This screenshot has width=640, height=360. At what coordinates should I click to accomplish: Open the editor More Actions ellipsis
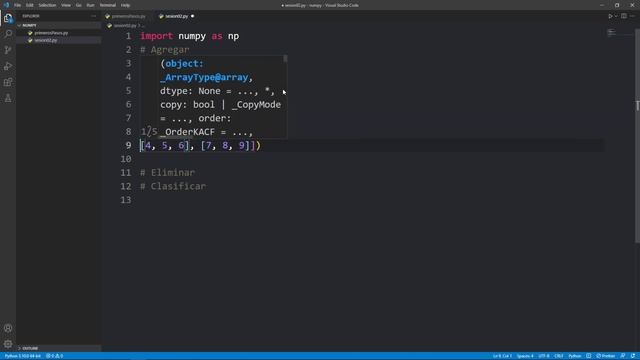[x=633, y=16]
